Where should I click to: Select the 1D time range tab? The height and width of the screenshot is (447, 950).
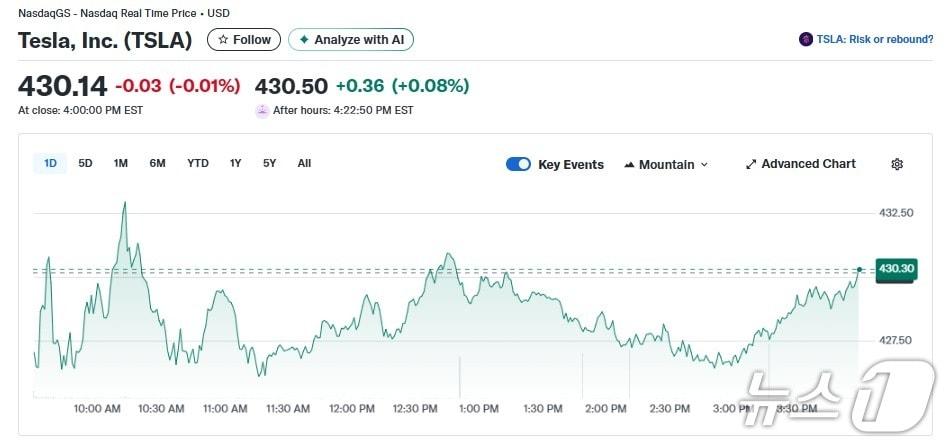point(50,163)
